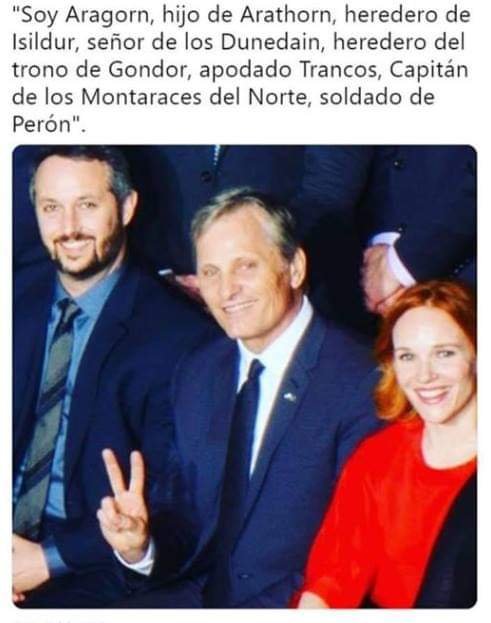The height and width of the screenshot is (623, 491).
Task: Click the word "Trancos" in the text
Action: click(338, 70)
